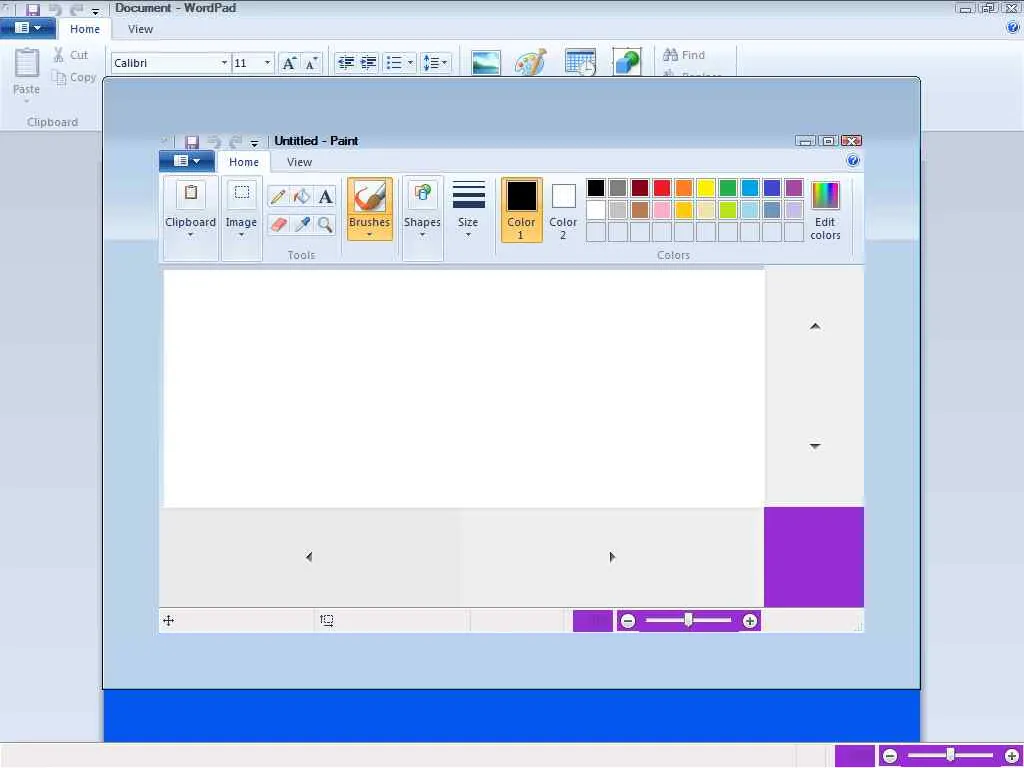Screen dimensions: 1024x768
Task: Click WordPad Save icon in title bar
Action: [x=33, y=9]
